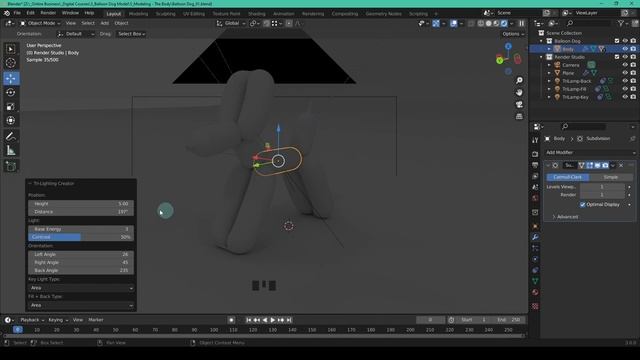This screenshot has height=360, width=640.
Task: Disable TriLamp-Fill in renders
Action: [x=633, y=89]
